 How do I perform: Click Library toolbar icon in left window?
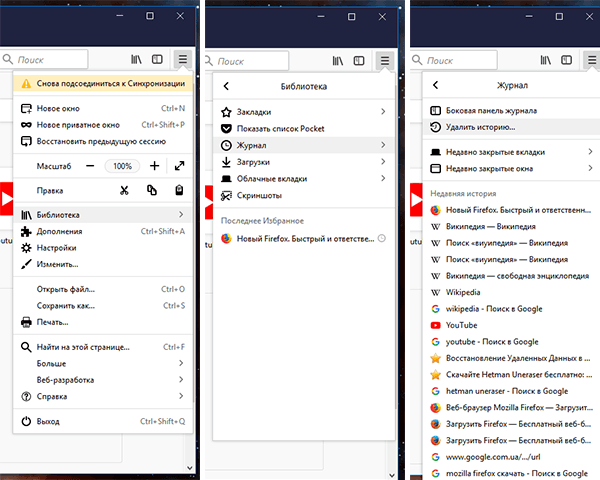(137, 59)
